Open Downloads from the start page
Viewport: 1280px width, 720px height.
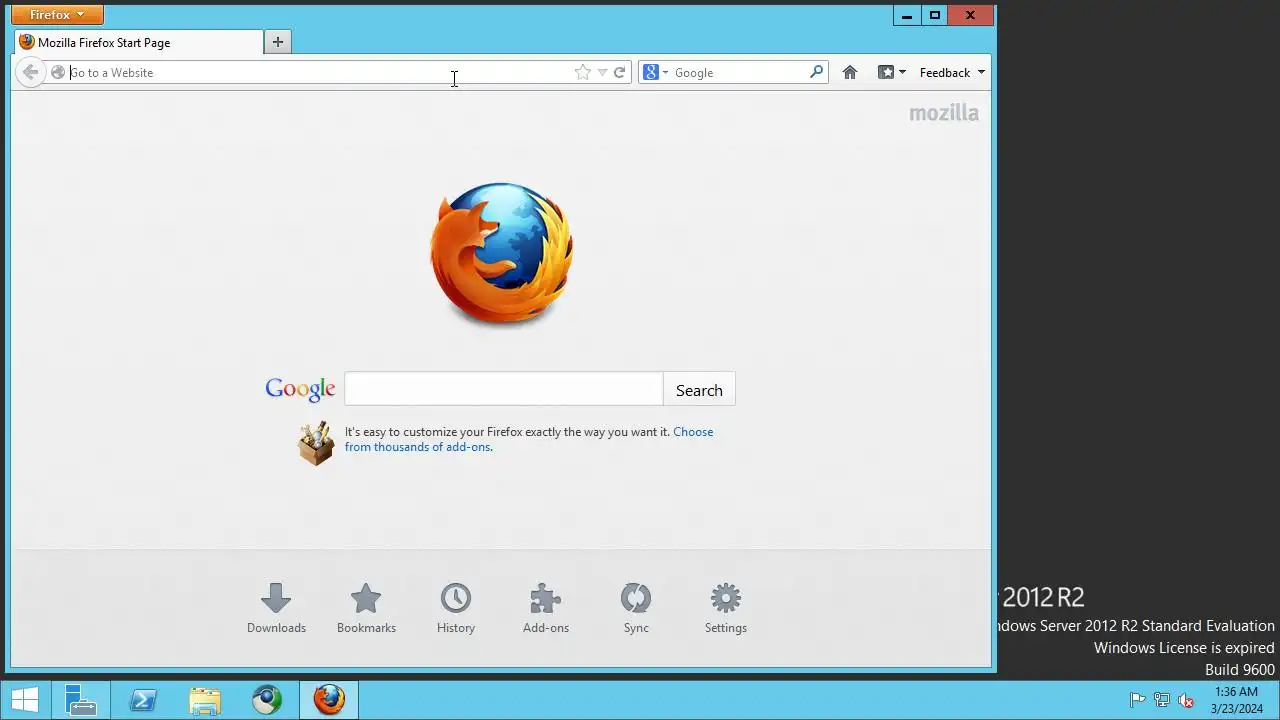click(x=276, y=608)
